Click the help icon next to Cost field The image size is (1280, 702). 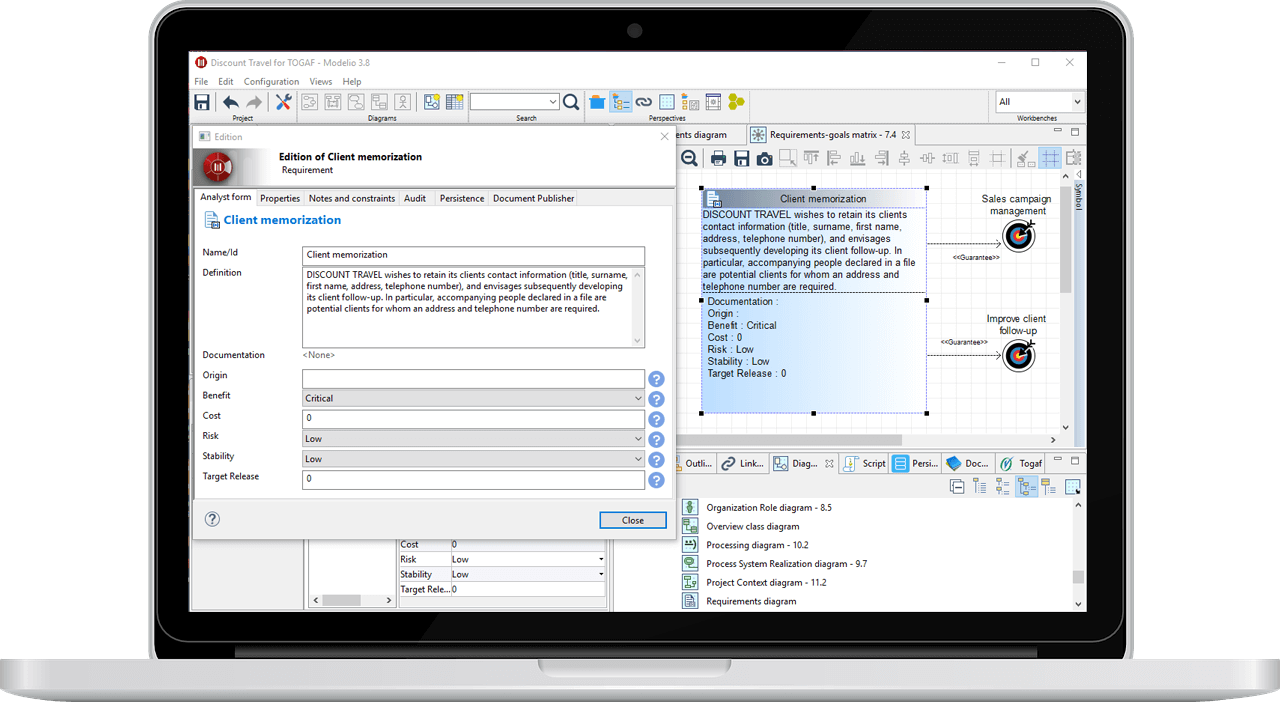(657, 419)
